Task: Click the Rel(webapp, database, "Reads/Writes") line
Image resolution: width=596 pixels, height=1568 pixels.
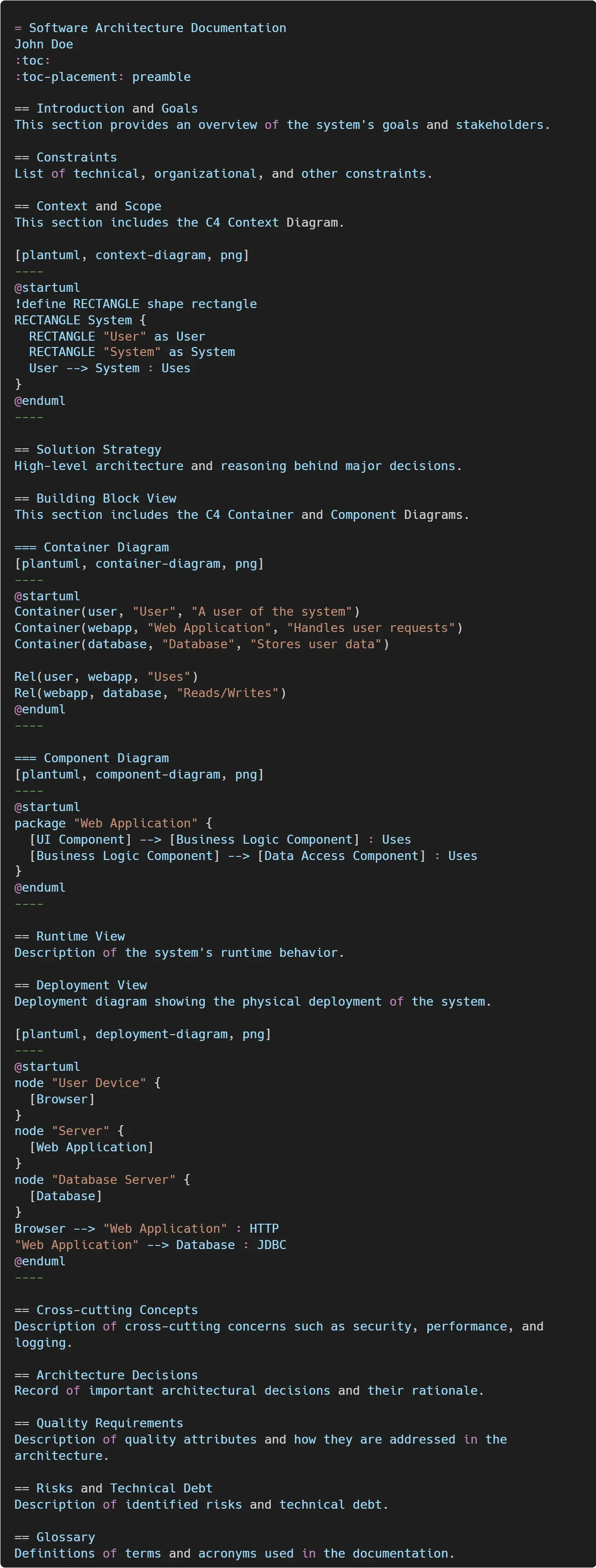Action: (150, 694)
